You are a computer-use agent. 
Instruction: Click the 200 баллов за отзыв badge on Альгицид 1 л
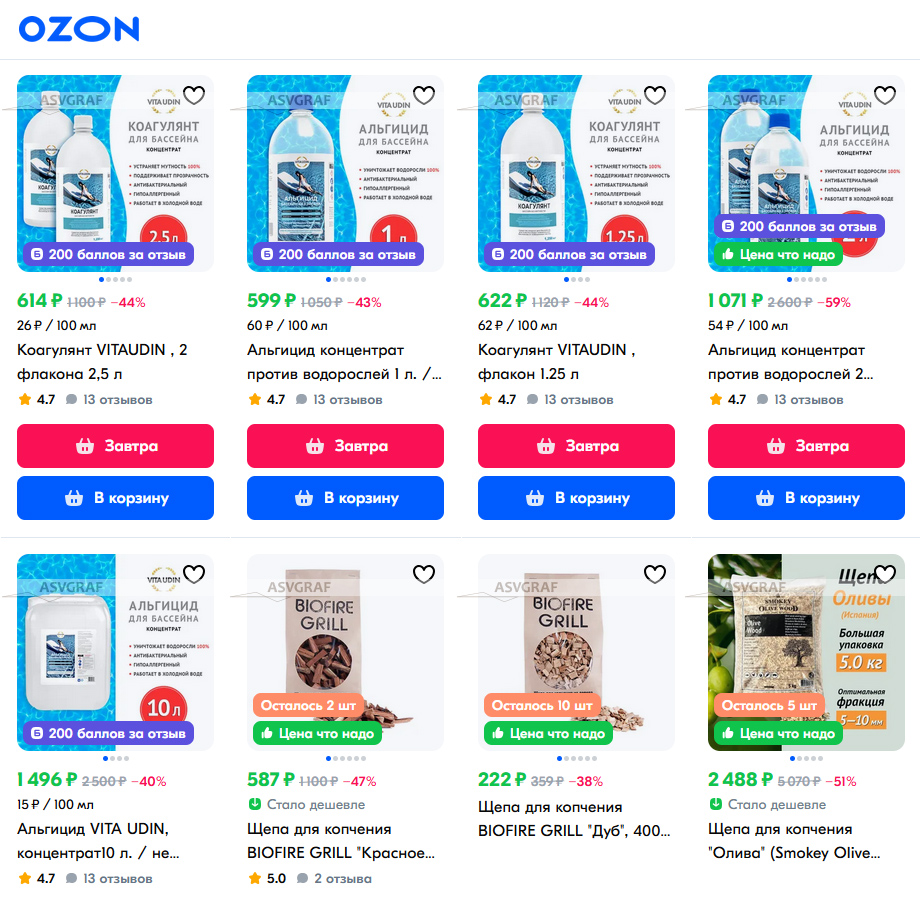point(339,254)
